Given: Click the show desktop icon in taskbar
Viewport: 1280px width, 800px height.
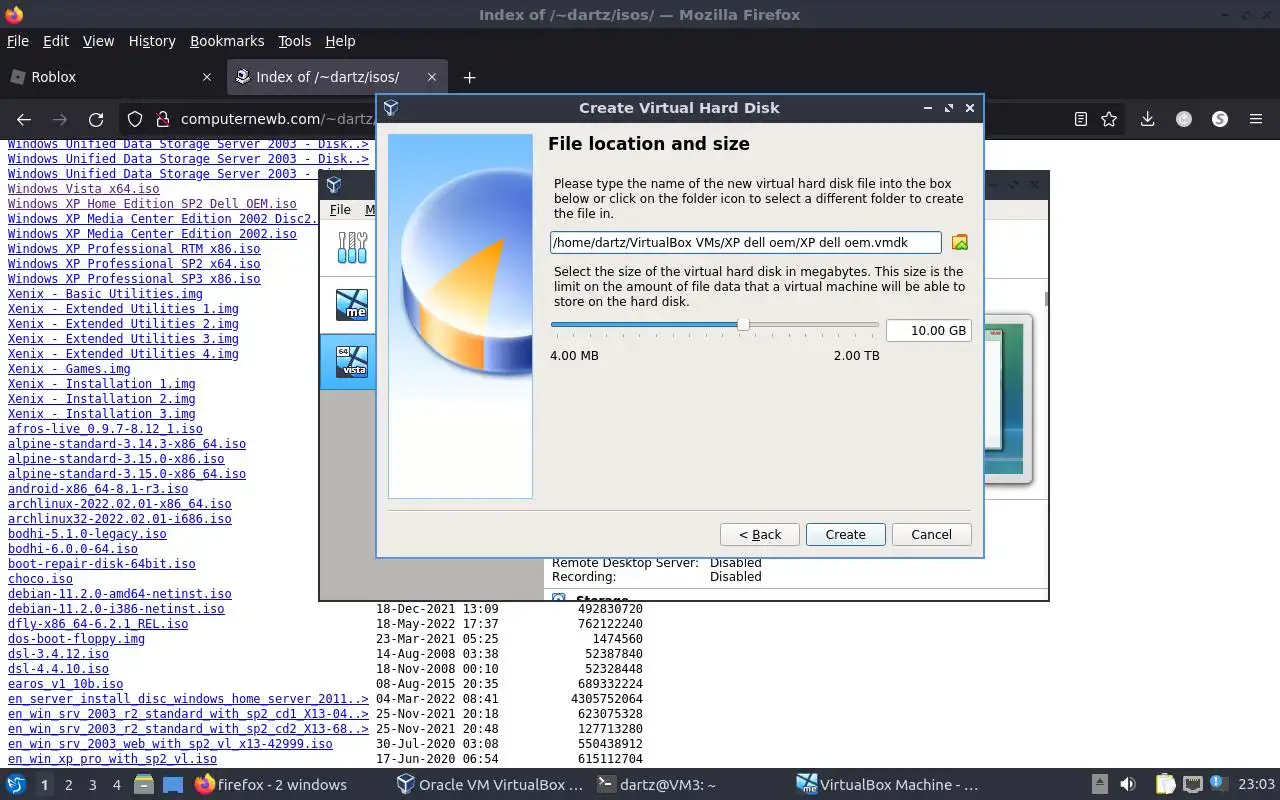Looking at the screenshot, I should [172, 785].
